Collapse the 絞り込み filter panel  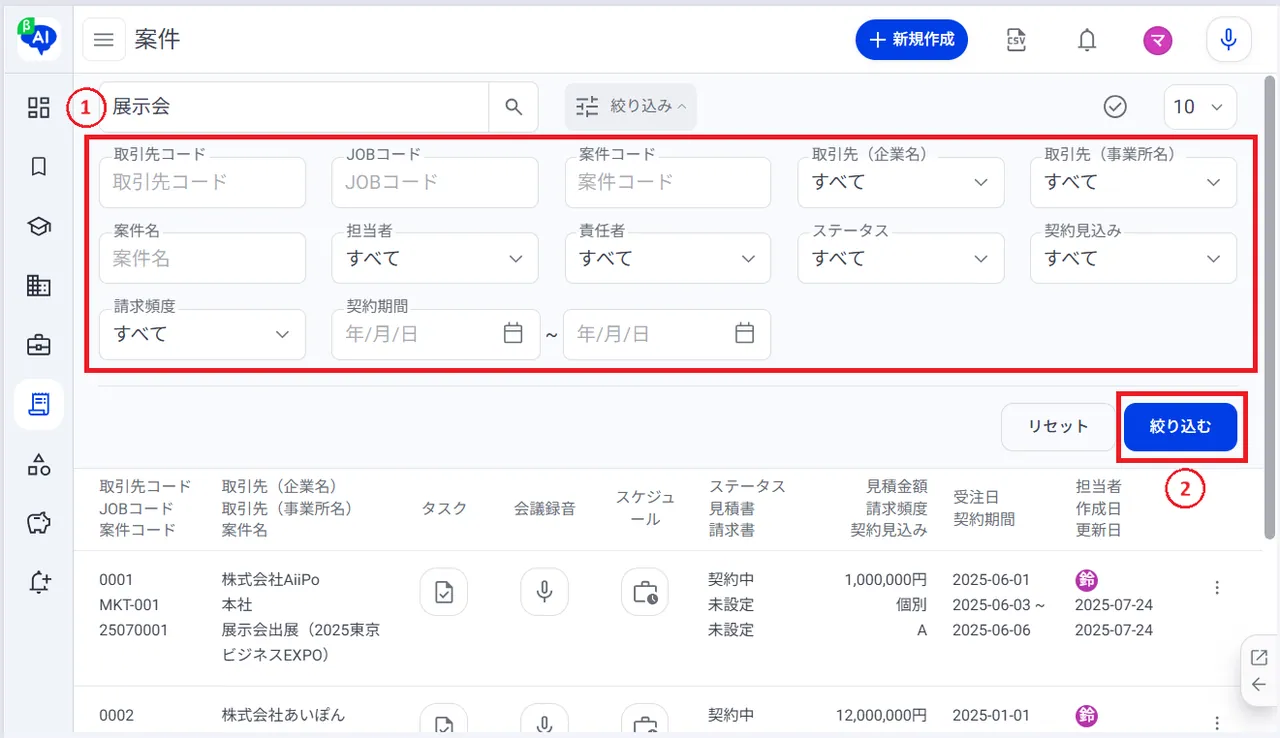pyautogui.click(x=631, y=106)
